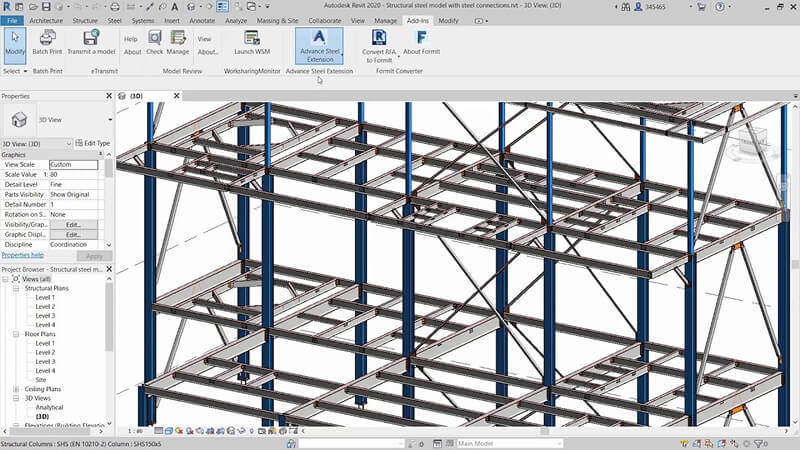The image size is (800, 450).
Task: Select Text tool A in quick access toolbar
Action: click(175, 7)
